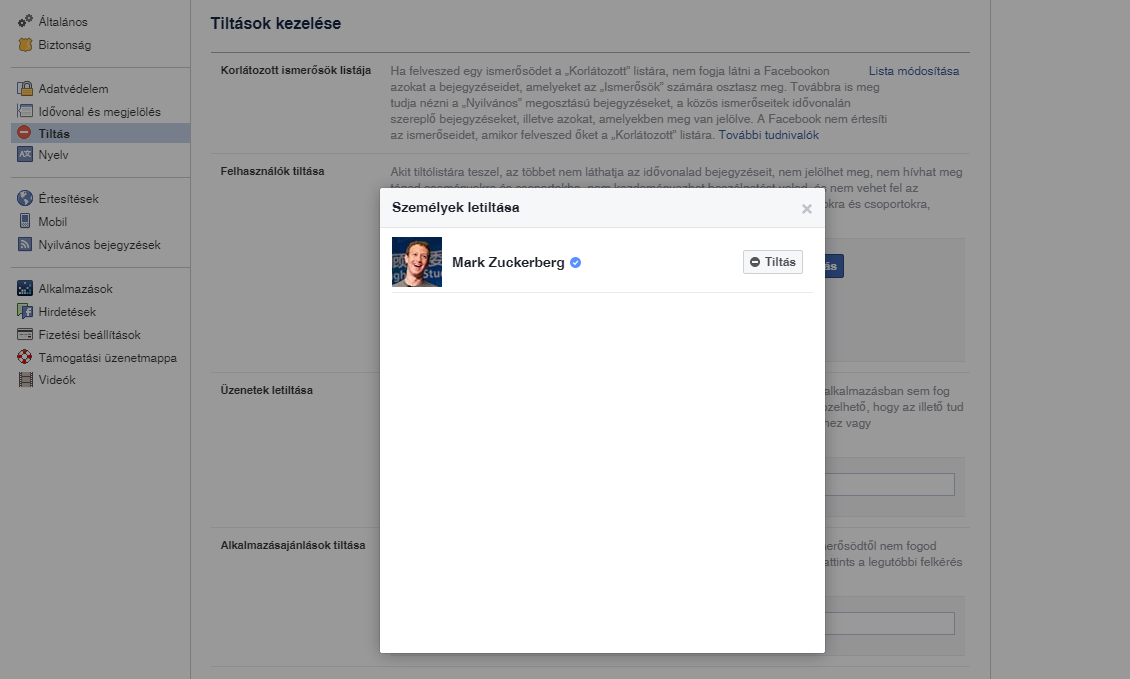Viewport: 1130px width, 679px height.
Task: Click the verified badge next to Mark Zuckerberg
Action: (576, 262)
